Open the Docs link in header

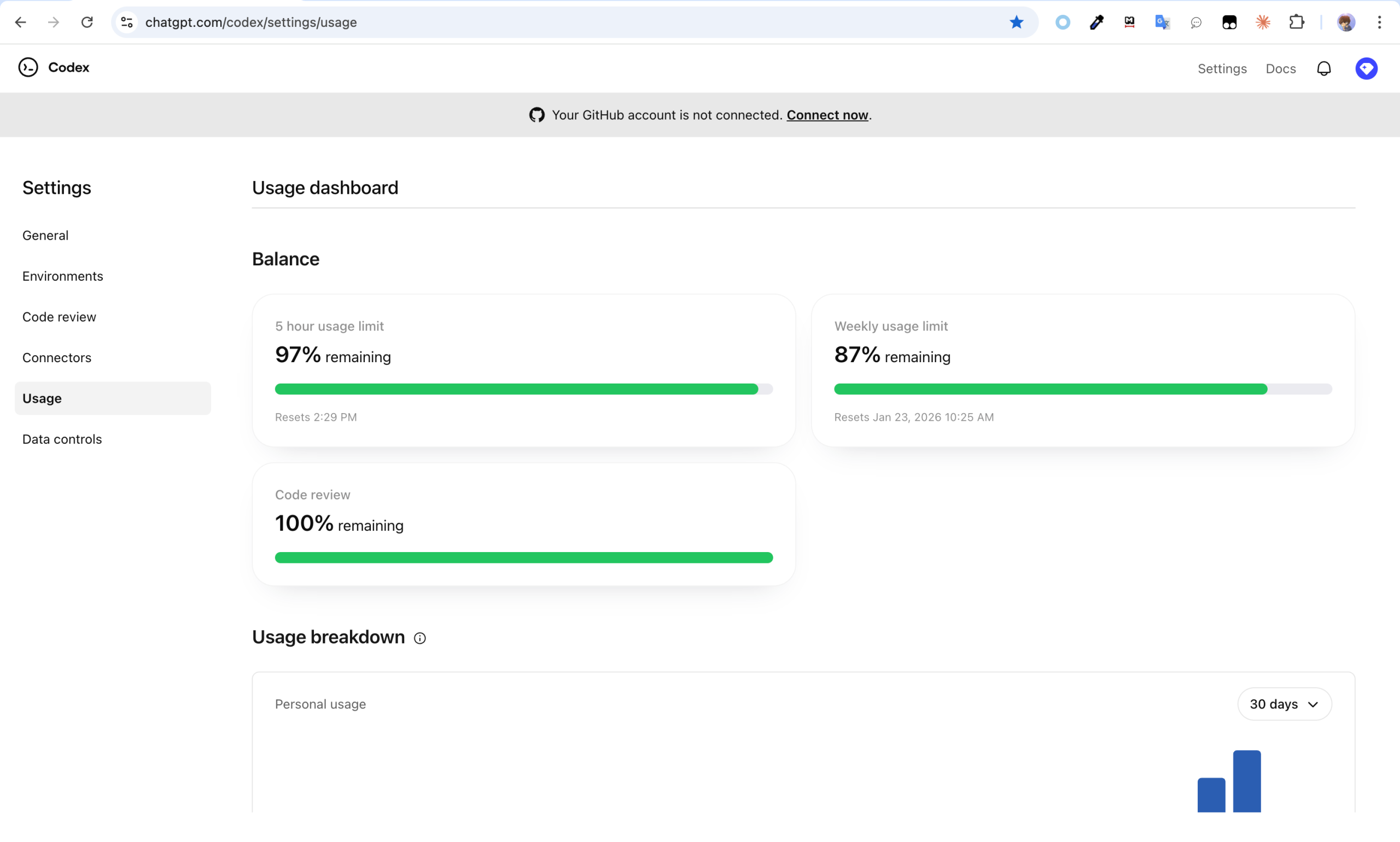pyautogui.click(x=1280, y=68)
